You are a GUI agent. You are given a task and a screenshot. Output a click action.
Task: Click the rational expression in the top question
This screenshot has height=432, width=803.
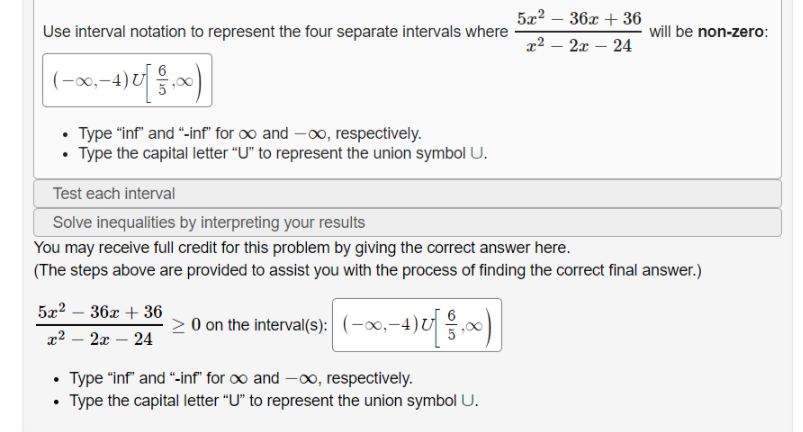579,32
